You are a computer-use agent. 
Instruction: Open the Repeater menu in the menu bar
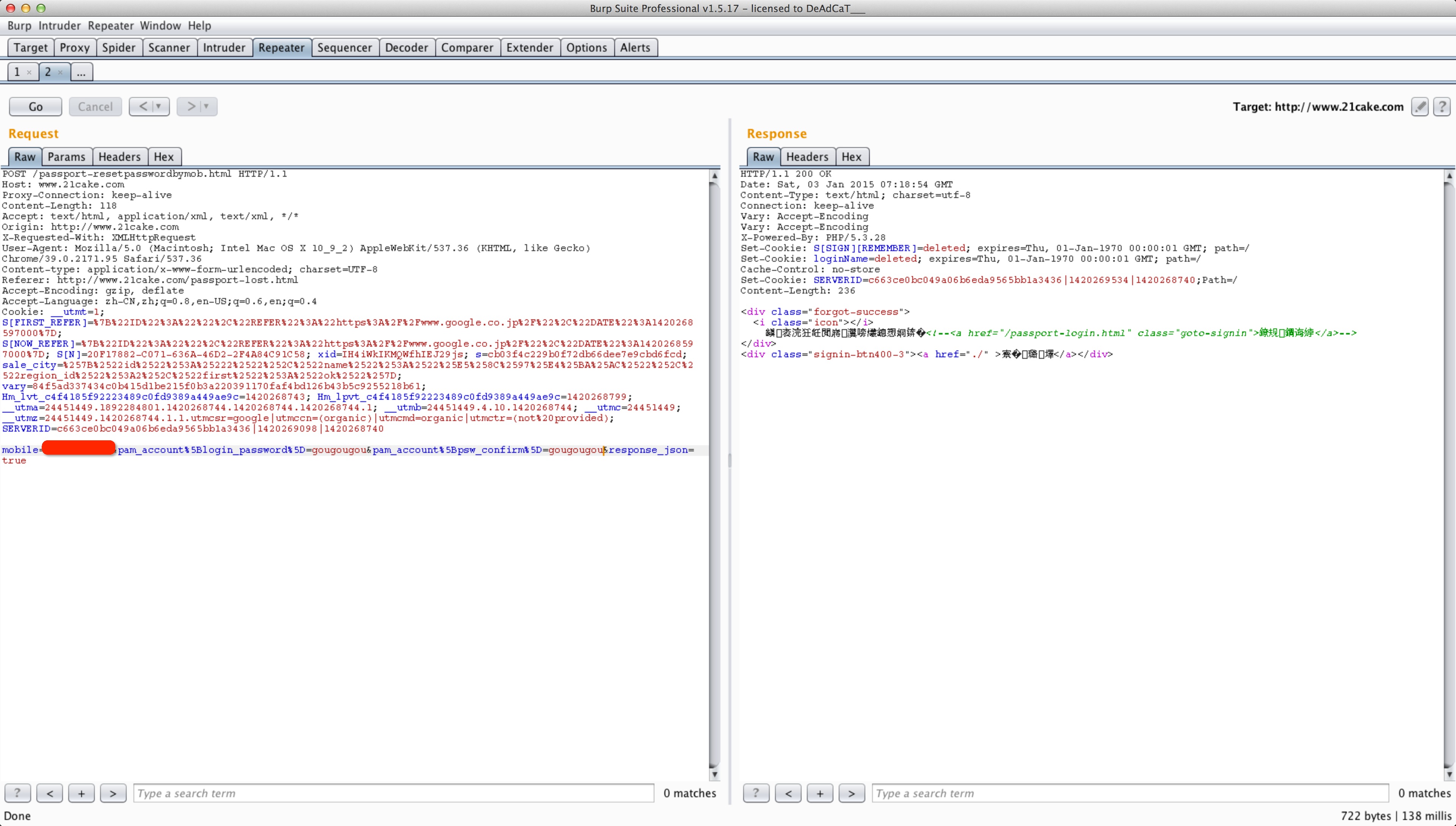click(111, 25)
